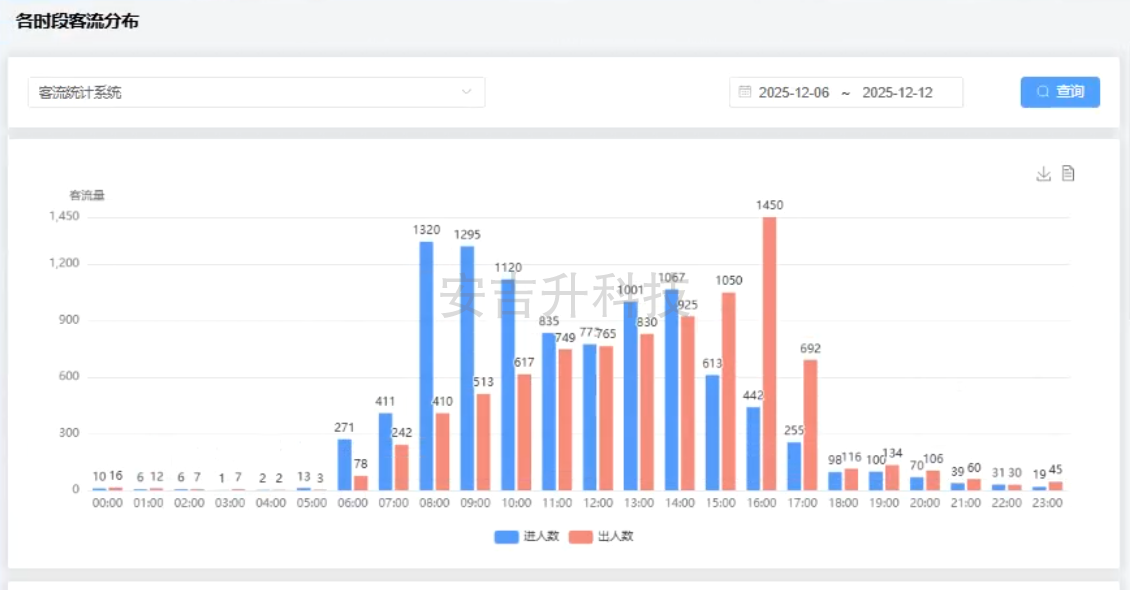
Task: Click the calendar icon in date range
Action: [x=745, y=92]
